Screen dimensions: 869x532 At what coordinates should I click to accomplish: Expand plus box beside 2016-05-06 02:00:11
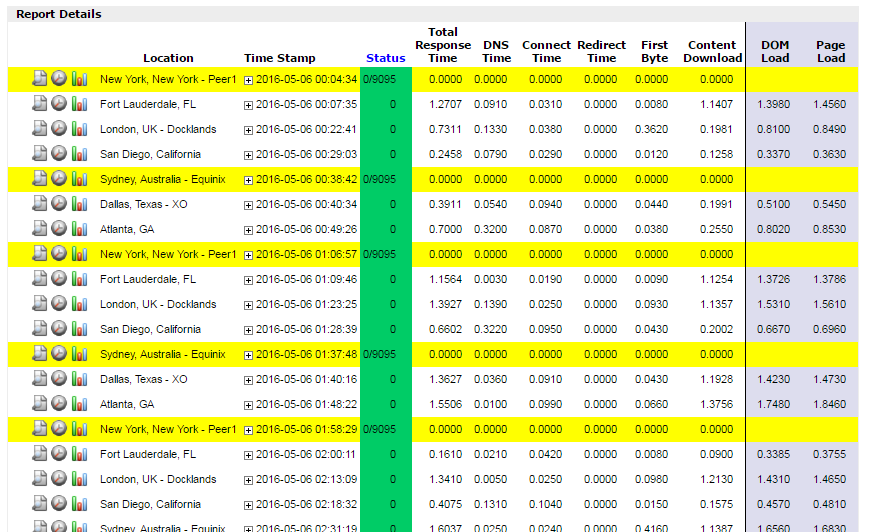(x=248, y=456)
